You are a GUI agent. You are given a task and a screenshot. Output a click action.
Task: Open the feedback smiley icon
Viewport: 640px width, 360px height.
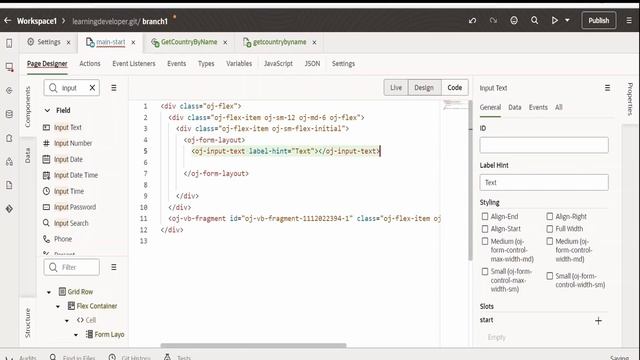(514, 20)
